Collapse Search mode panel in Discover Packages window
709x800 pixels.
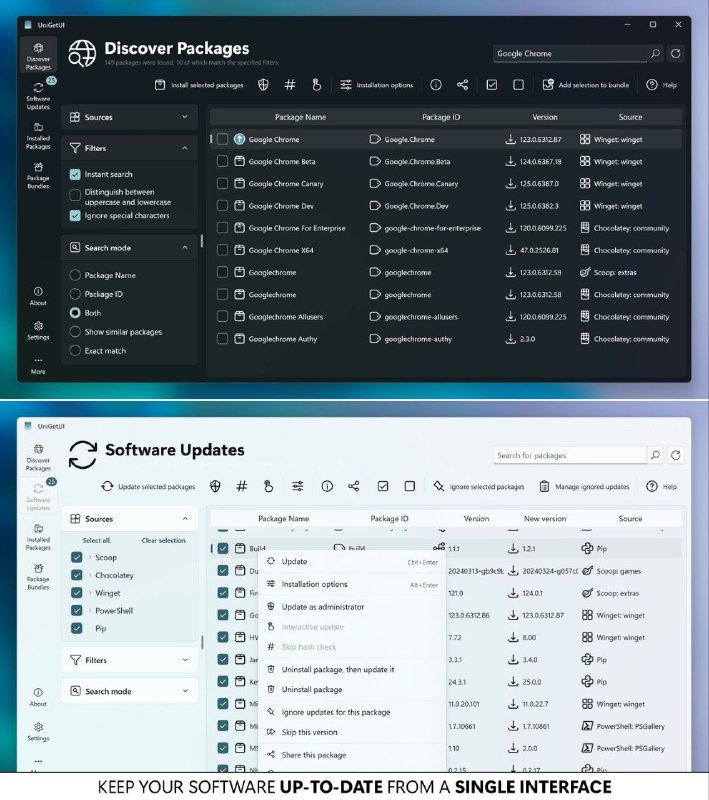tap(185, 247)
